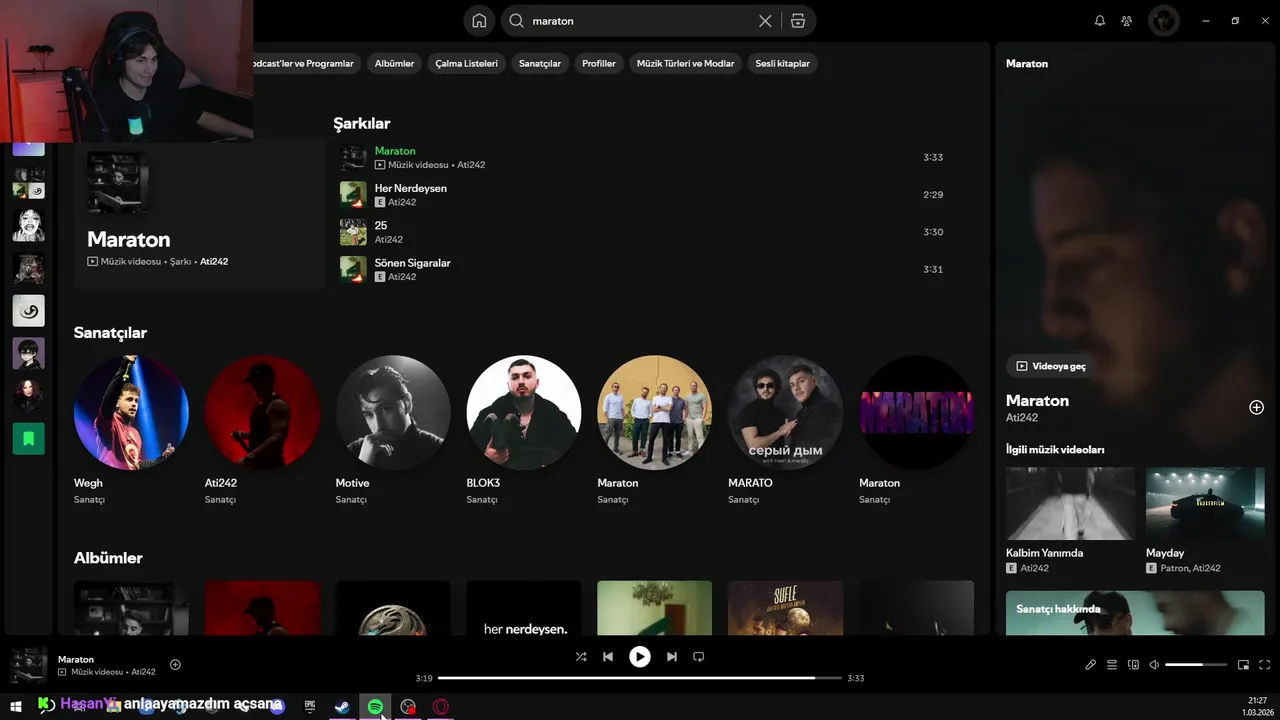Viewport: 1280px width, 720px height.
Task: Click the Ati242 link in top result
Action: (214, 262)
